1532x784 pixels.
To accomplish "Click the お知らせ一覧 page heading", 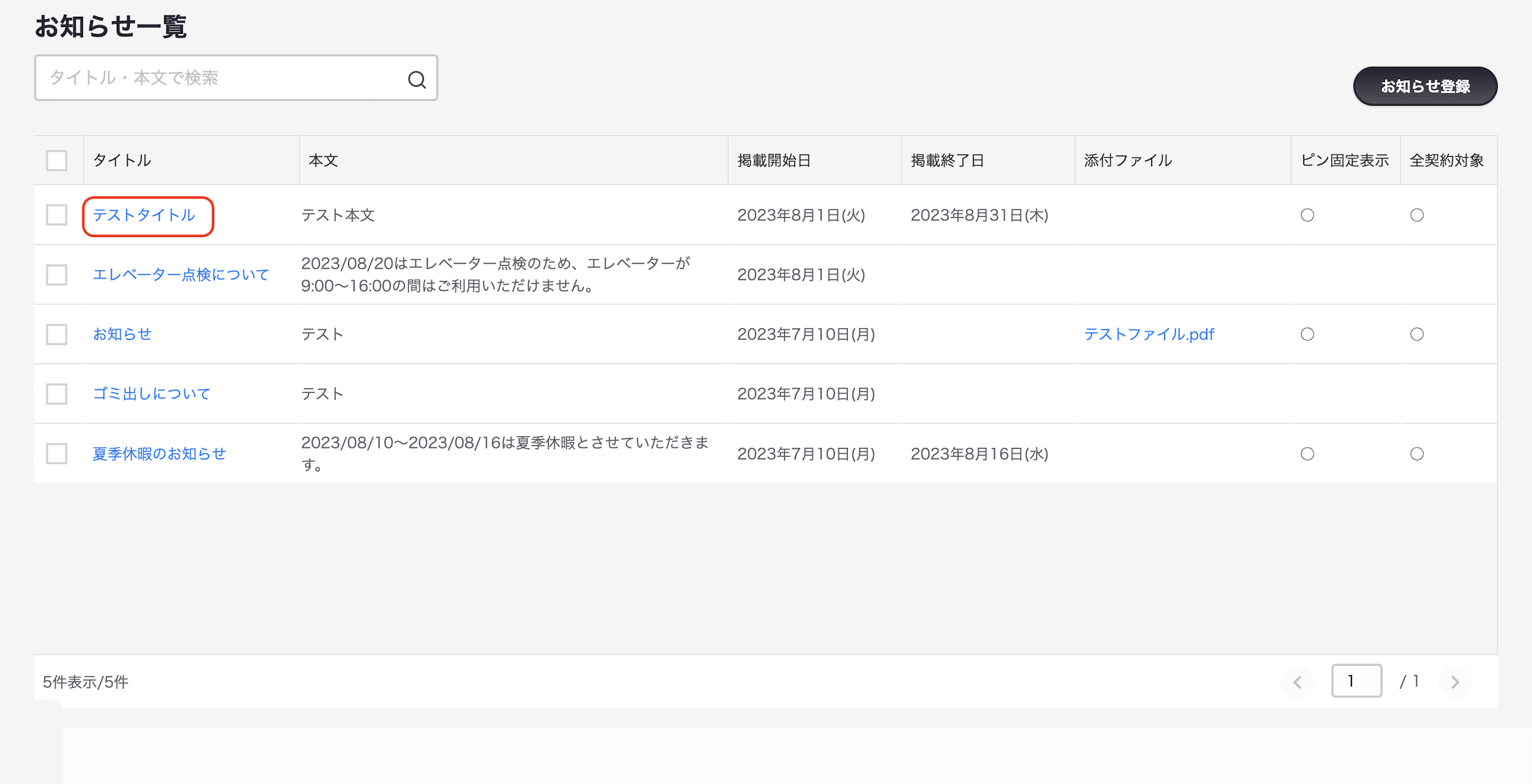I will [110, 26].
